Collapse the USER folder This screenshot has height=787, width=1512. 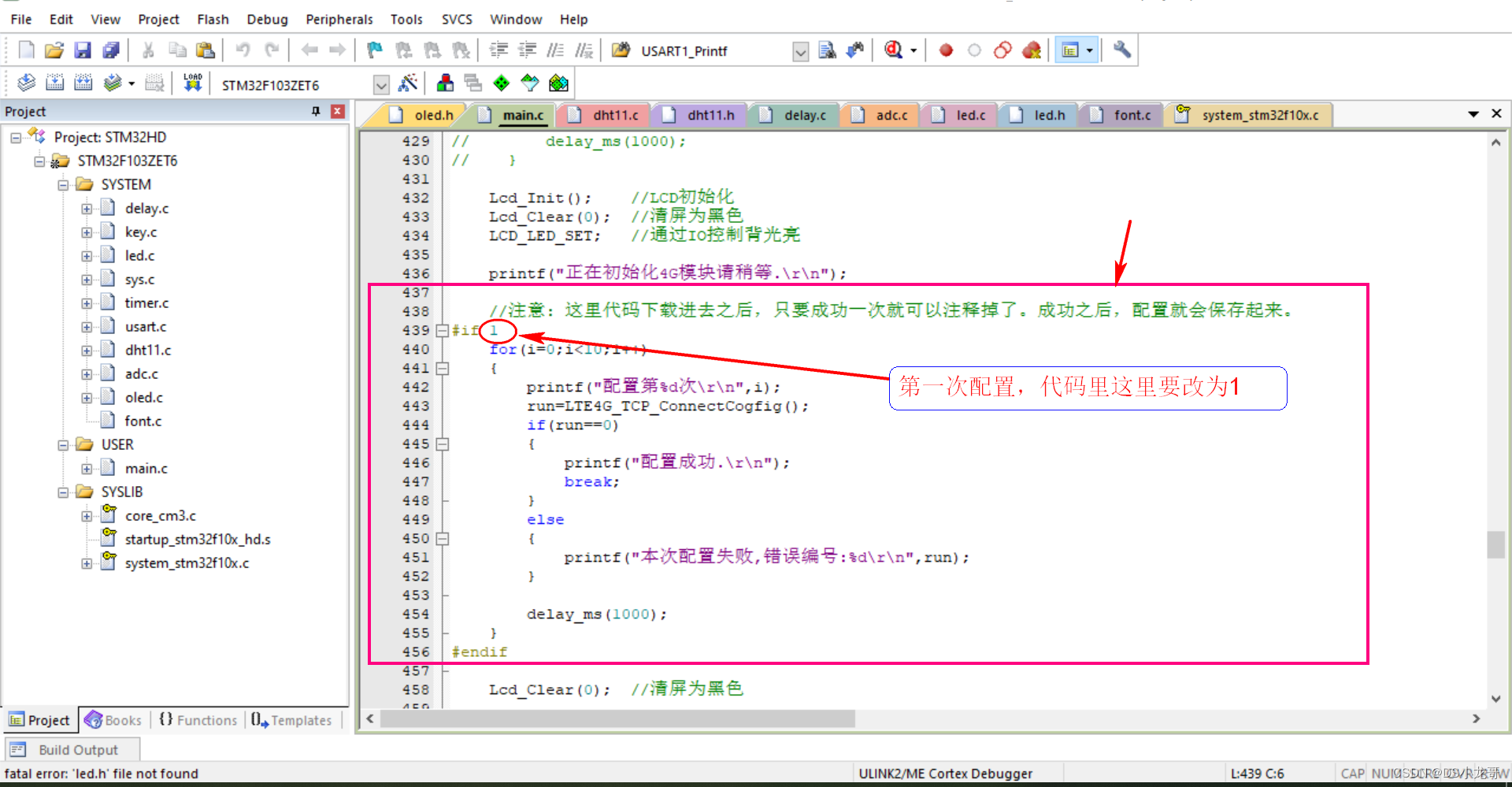pos(63,445)
